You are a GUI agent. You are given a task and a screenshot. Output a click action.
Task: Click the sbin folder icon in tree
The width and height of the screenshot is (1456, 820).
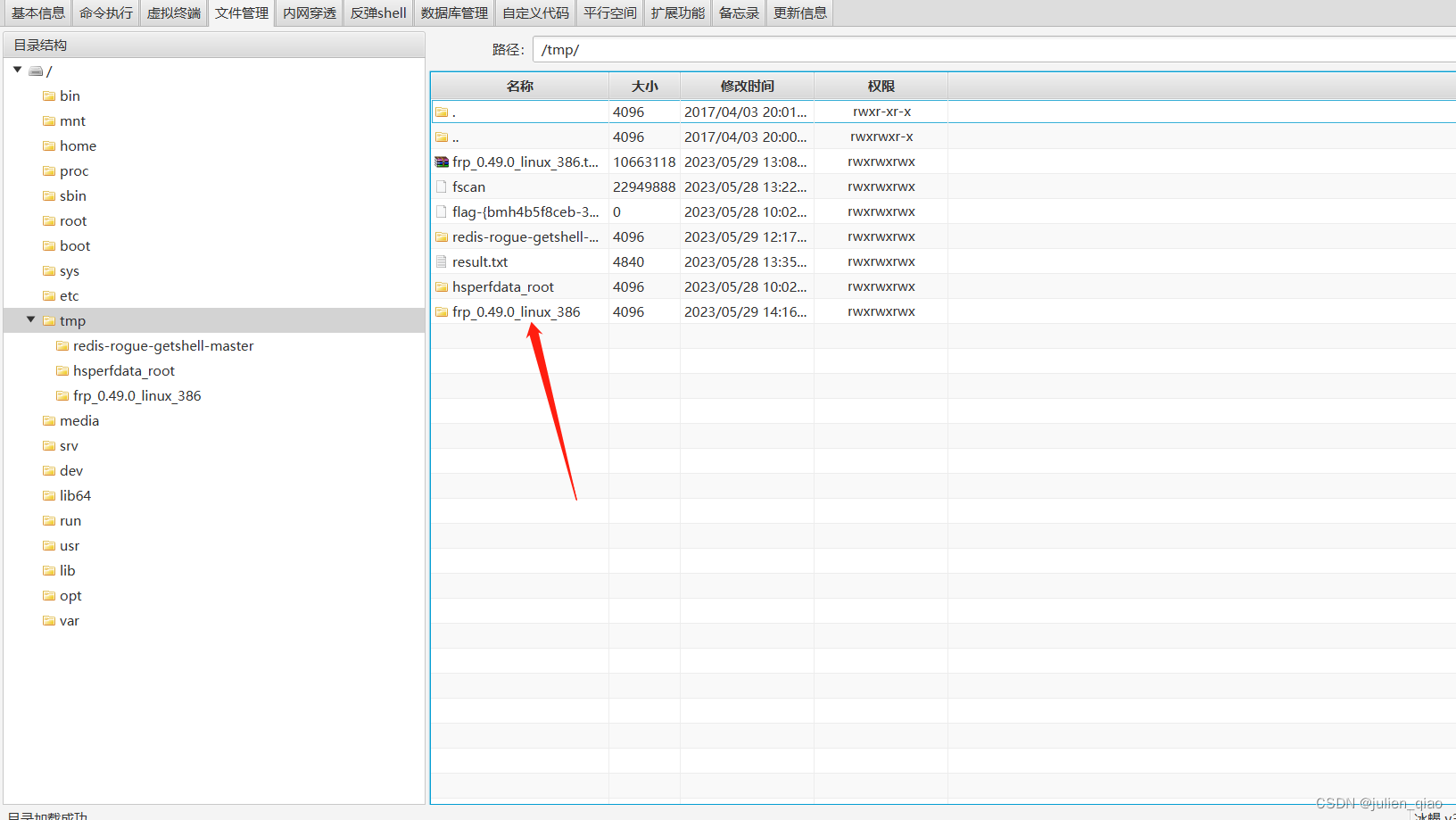pos(49,195)
